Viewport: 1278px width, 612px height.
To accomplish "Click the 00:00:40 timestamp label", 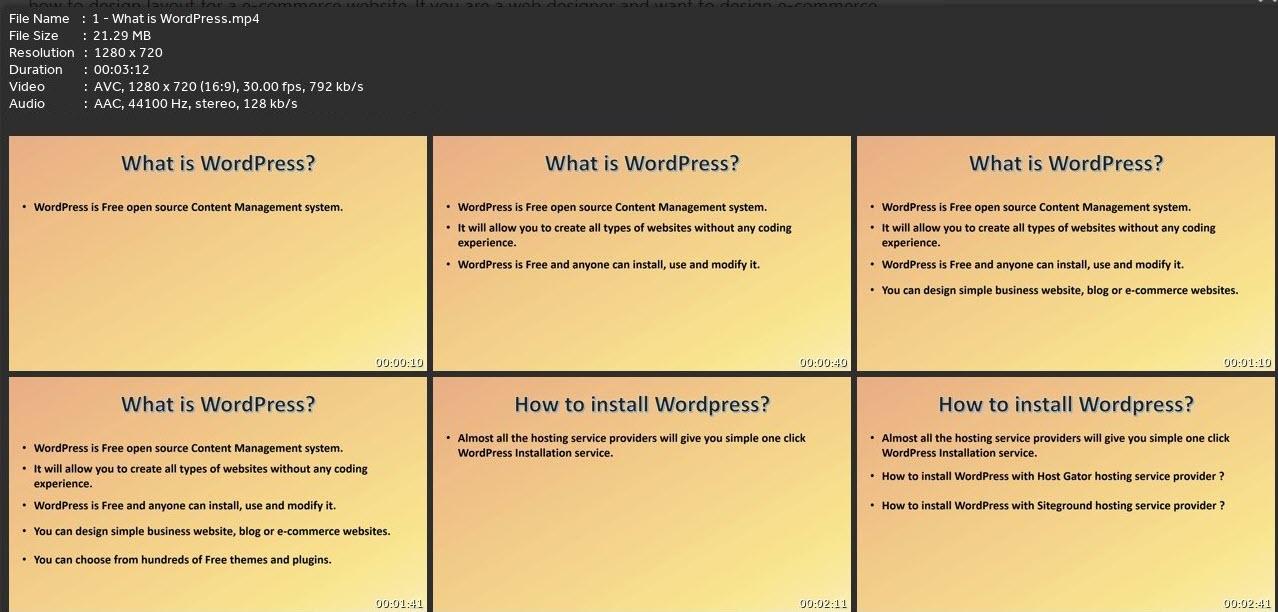I will point(824,363).
